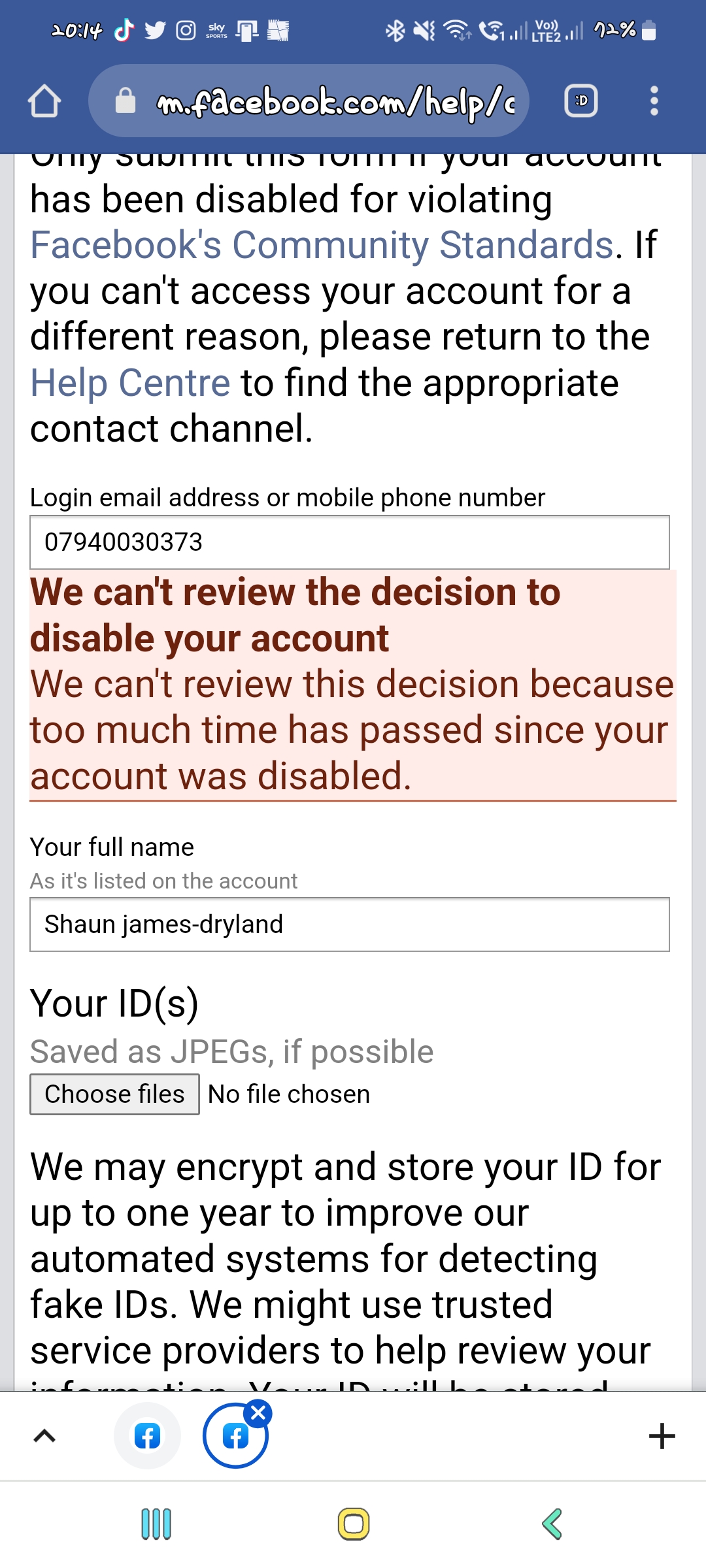The height and width of the screenshot is (1568, 706).
Task: Open the browser three-dot overflow menu
Action: pos(653,101)
